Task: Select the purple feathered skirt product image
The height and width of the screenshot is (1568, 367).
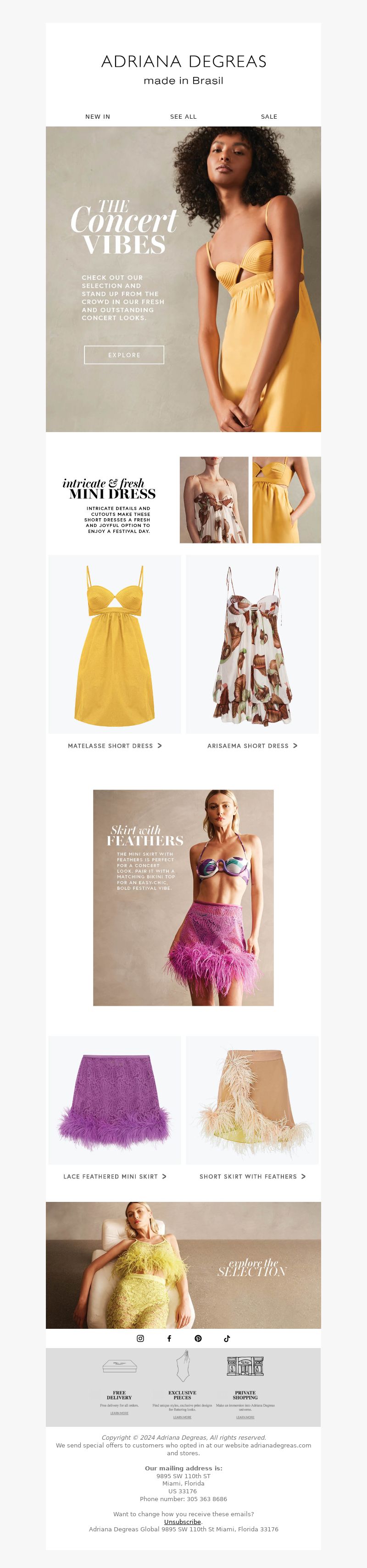Action: point(115,1100)
